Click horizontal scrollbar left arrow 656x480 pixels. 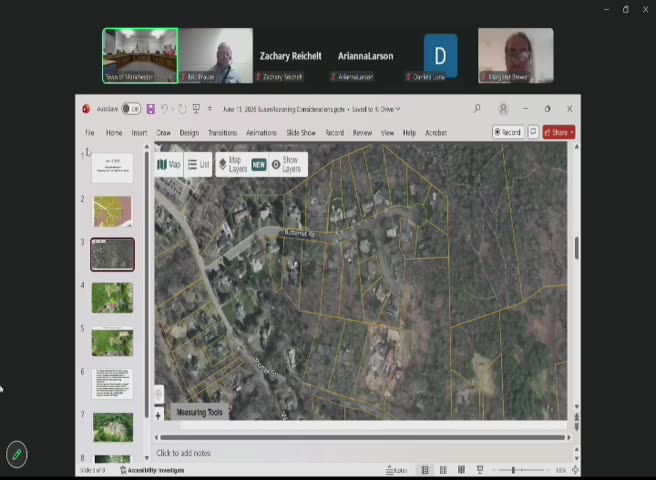(156, 437)
